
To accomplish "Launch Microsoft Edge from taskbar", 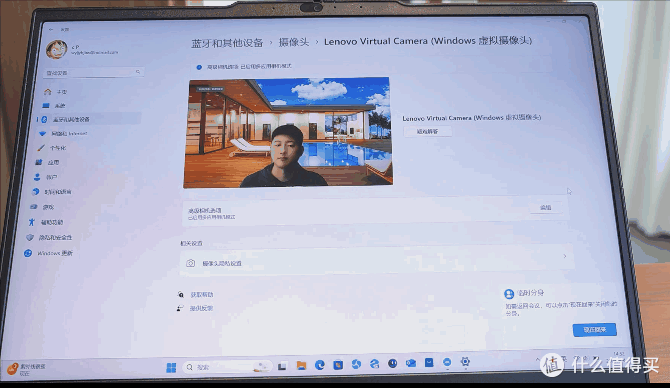I will click(x=320, y=365).
